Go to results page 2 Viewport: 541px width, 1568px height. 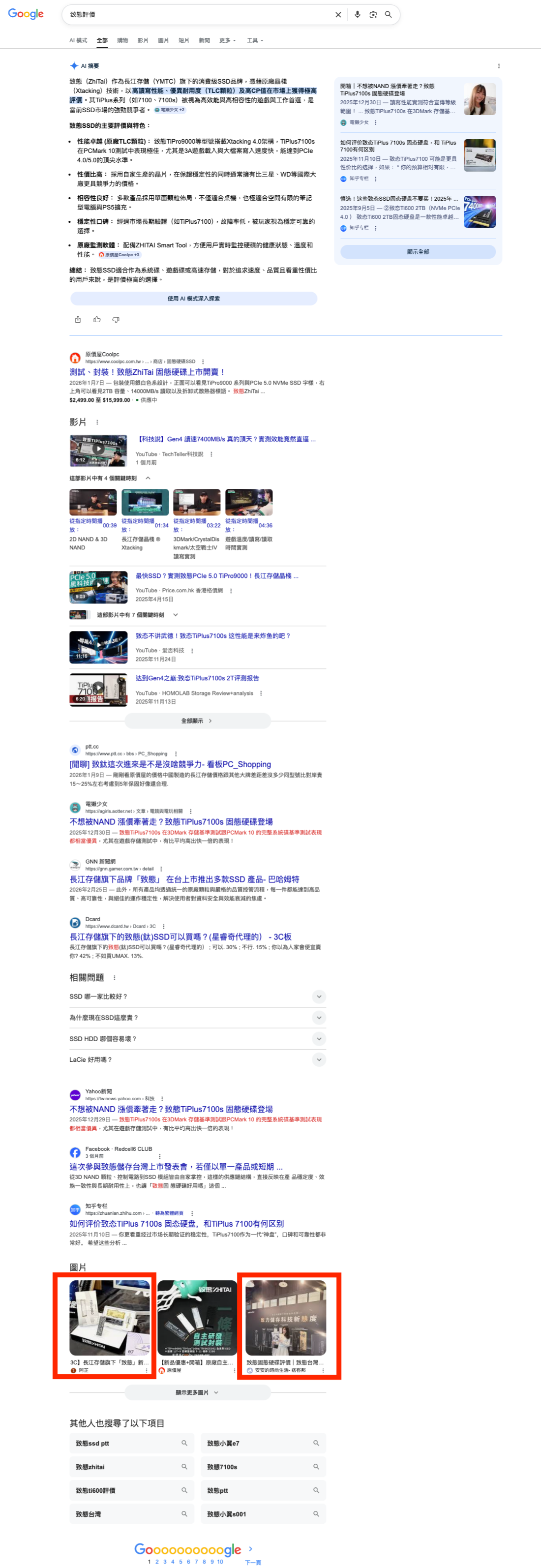(x=157, y=1562)
